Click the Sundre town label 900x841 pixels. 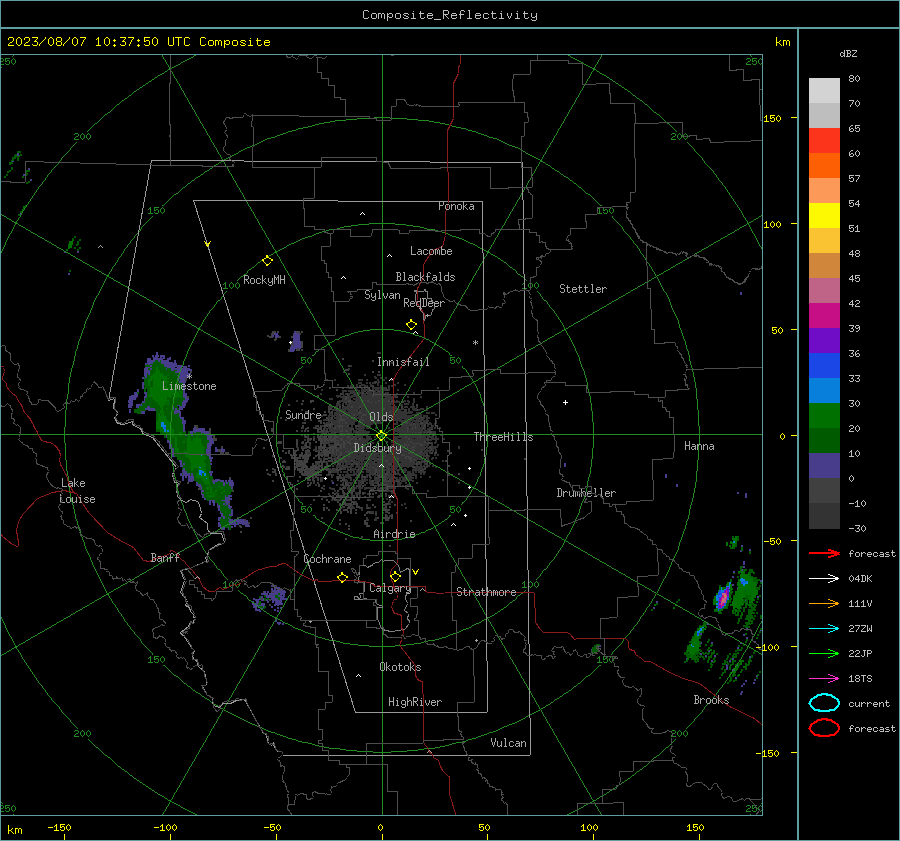tap(303, 415)
